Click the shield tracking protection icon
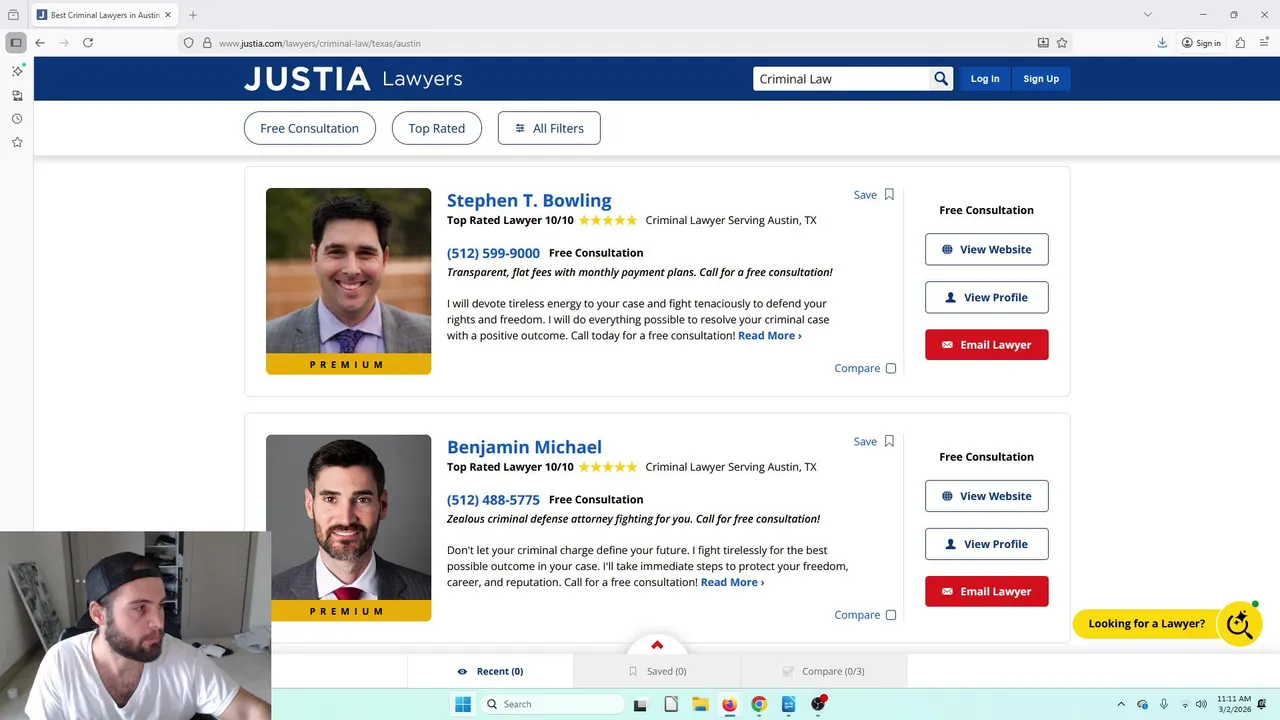 click(x=188, y=43)
